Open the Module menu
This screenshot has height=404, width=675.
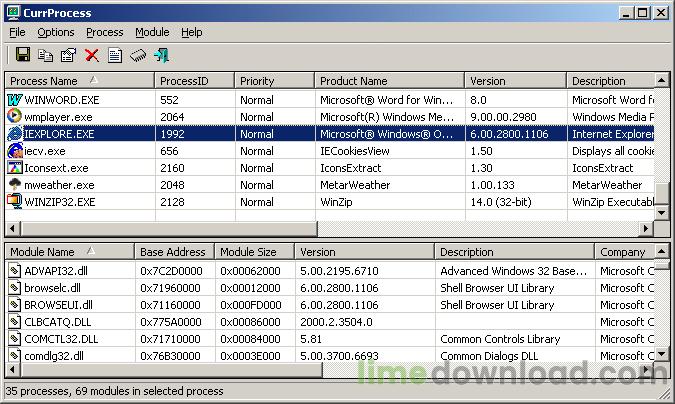tap(152, 32)
